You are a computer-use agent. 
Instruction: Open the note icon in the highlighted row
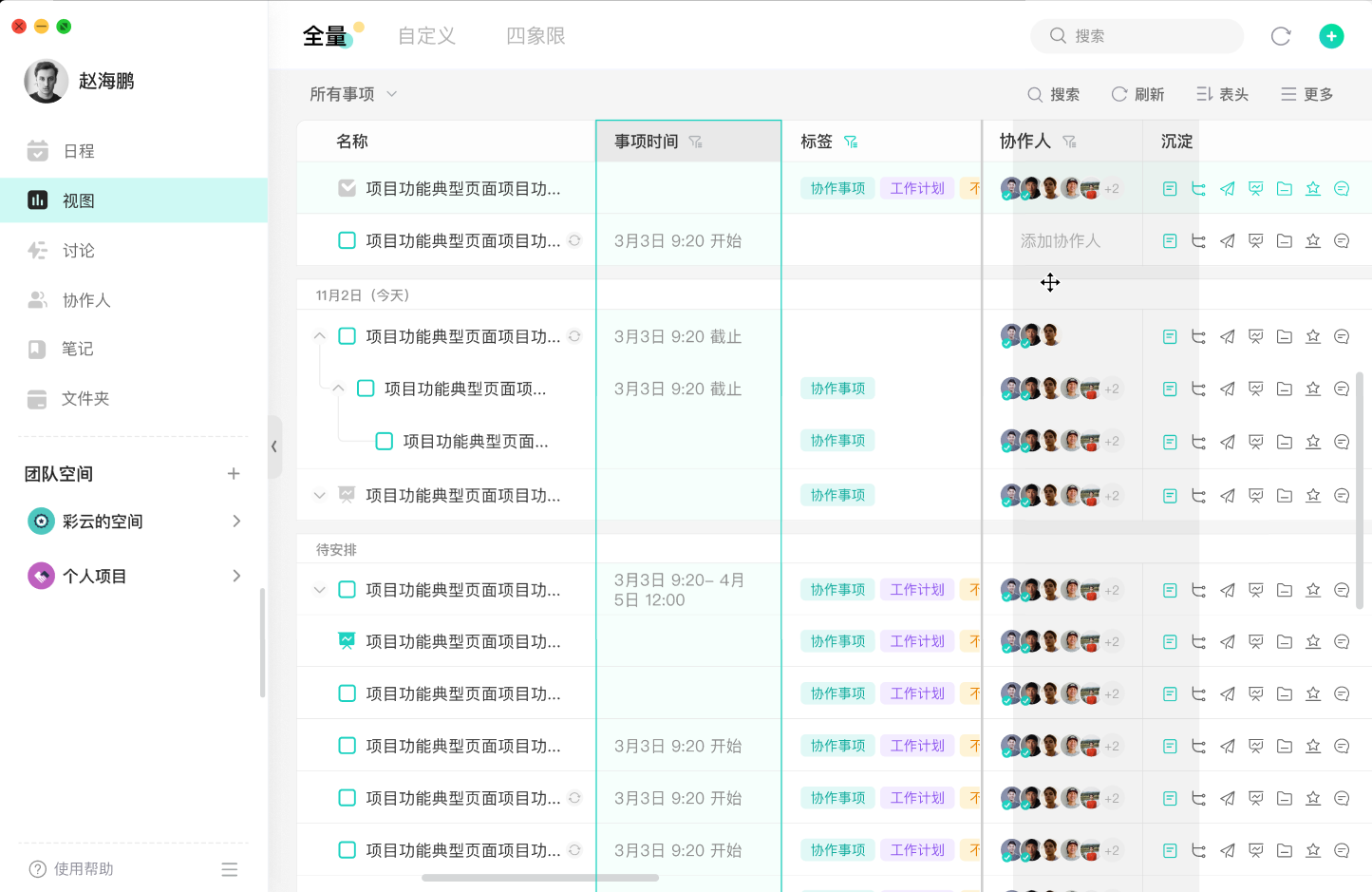(1169, 187)
